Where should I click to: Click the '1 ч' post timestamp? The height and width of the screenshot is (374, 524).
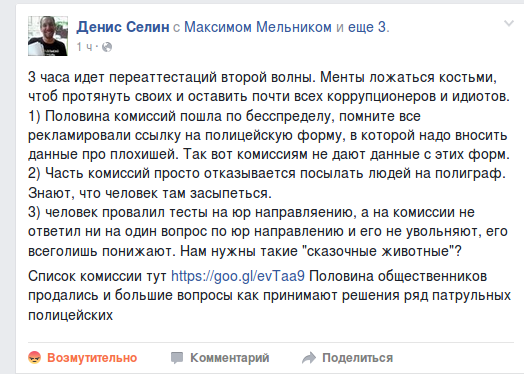84,47
